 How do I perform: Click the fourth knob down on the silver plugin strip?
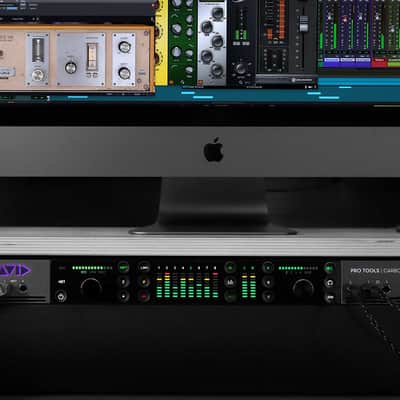[207, 56]
